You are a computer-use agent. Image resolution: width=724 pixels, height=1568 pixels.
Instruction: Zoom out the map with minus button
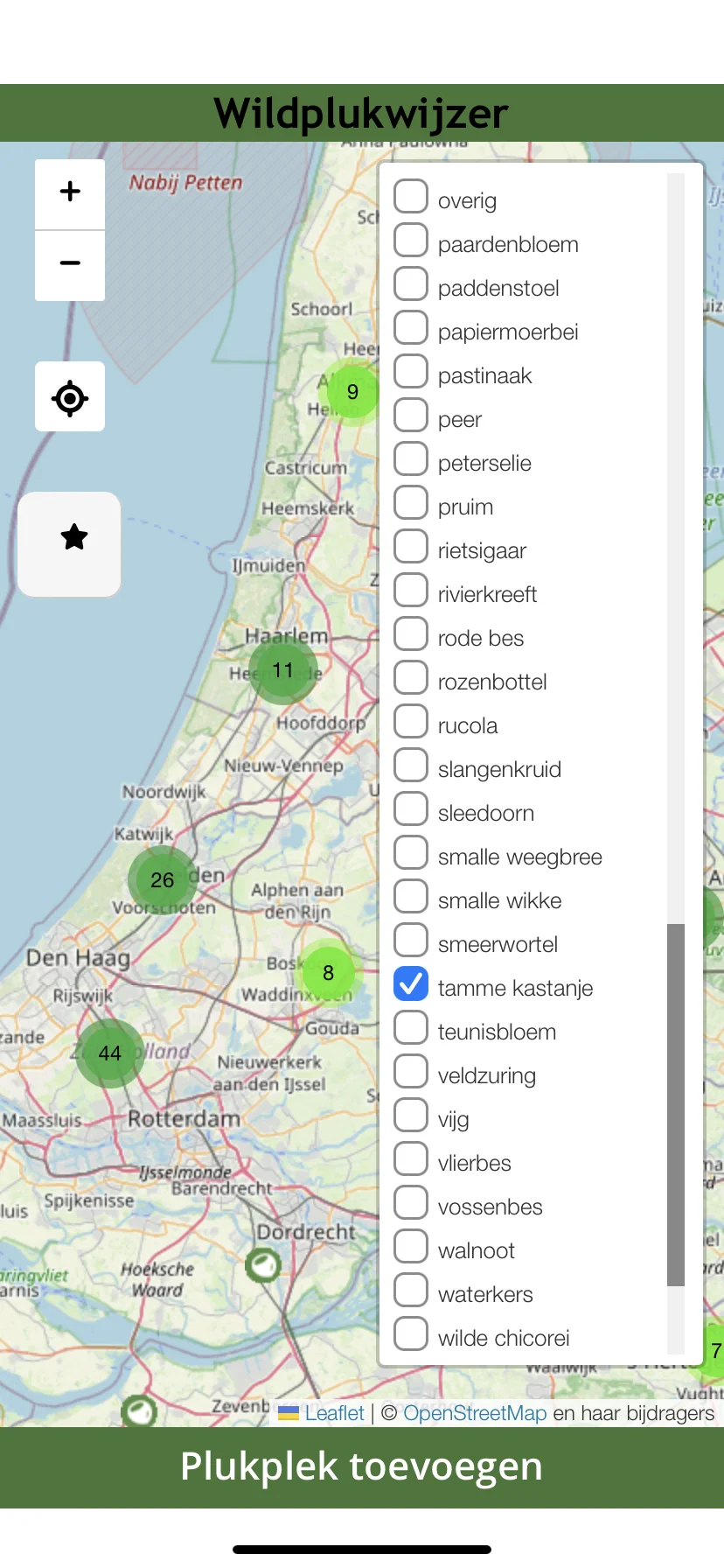coord(70,265)
